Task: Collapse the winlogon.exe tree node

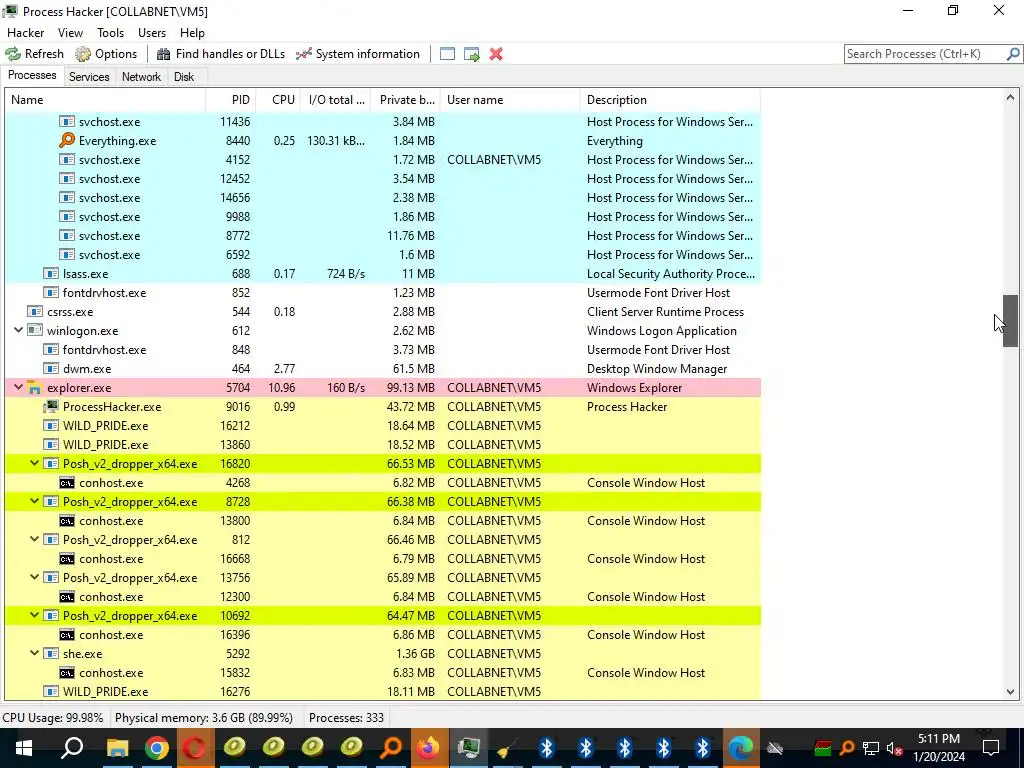Action: pyautogui.click(x=18, y=330)
